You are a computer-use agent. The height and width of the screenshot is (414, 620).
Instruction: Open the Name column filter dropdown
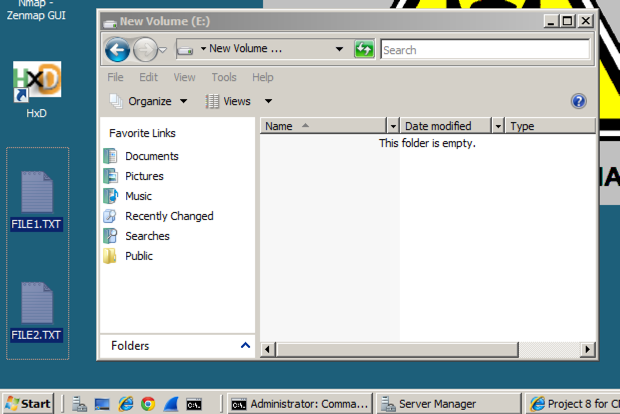393,126
